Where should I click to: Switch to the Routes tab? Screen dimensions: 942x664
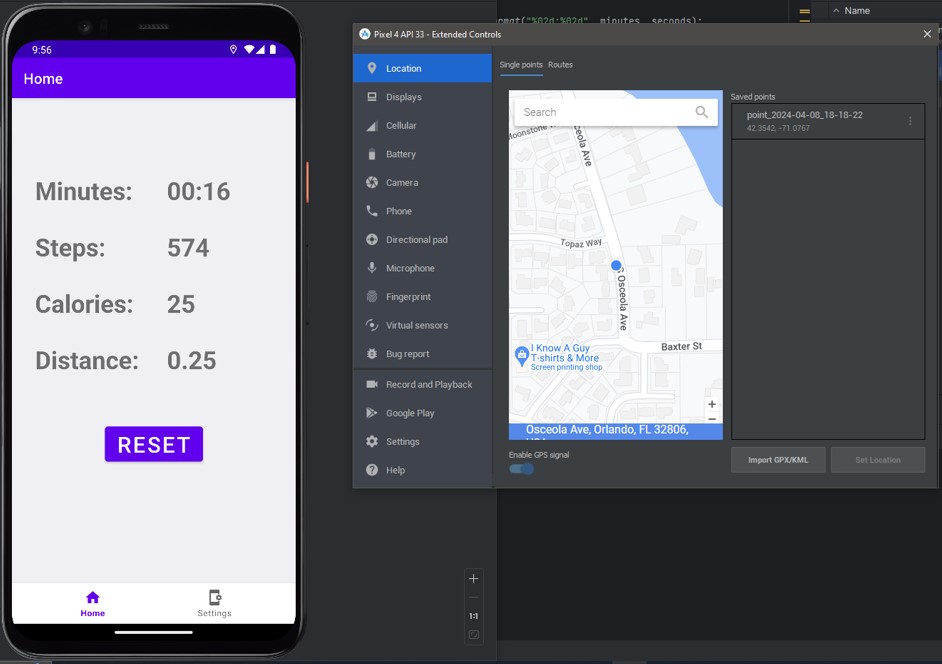560,65
